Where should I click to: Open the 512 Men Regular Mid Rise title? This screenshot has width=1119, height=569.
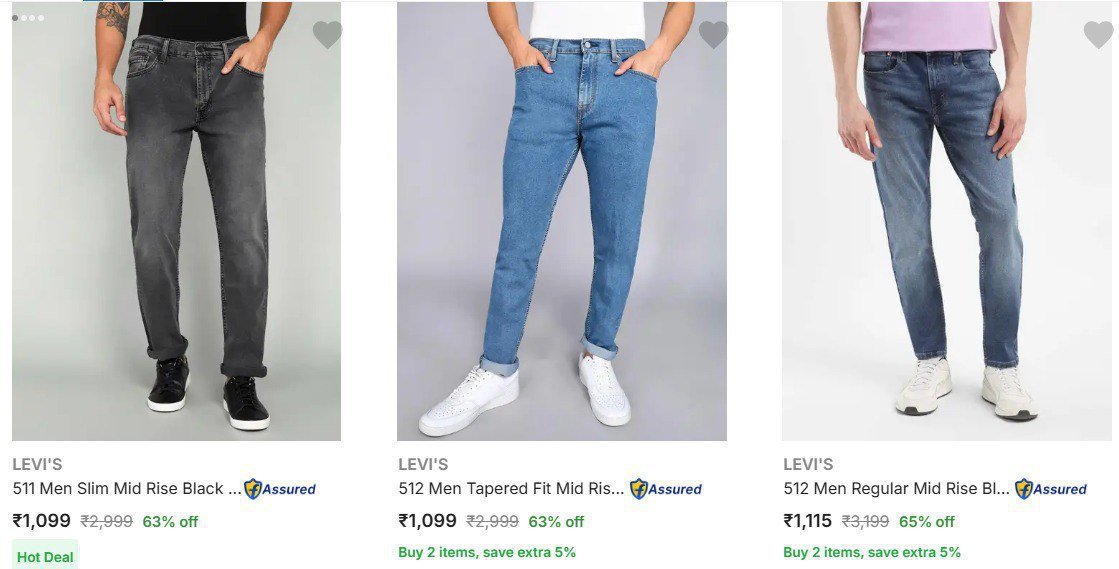[x=896, y=489]
